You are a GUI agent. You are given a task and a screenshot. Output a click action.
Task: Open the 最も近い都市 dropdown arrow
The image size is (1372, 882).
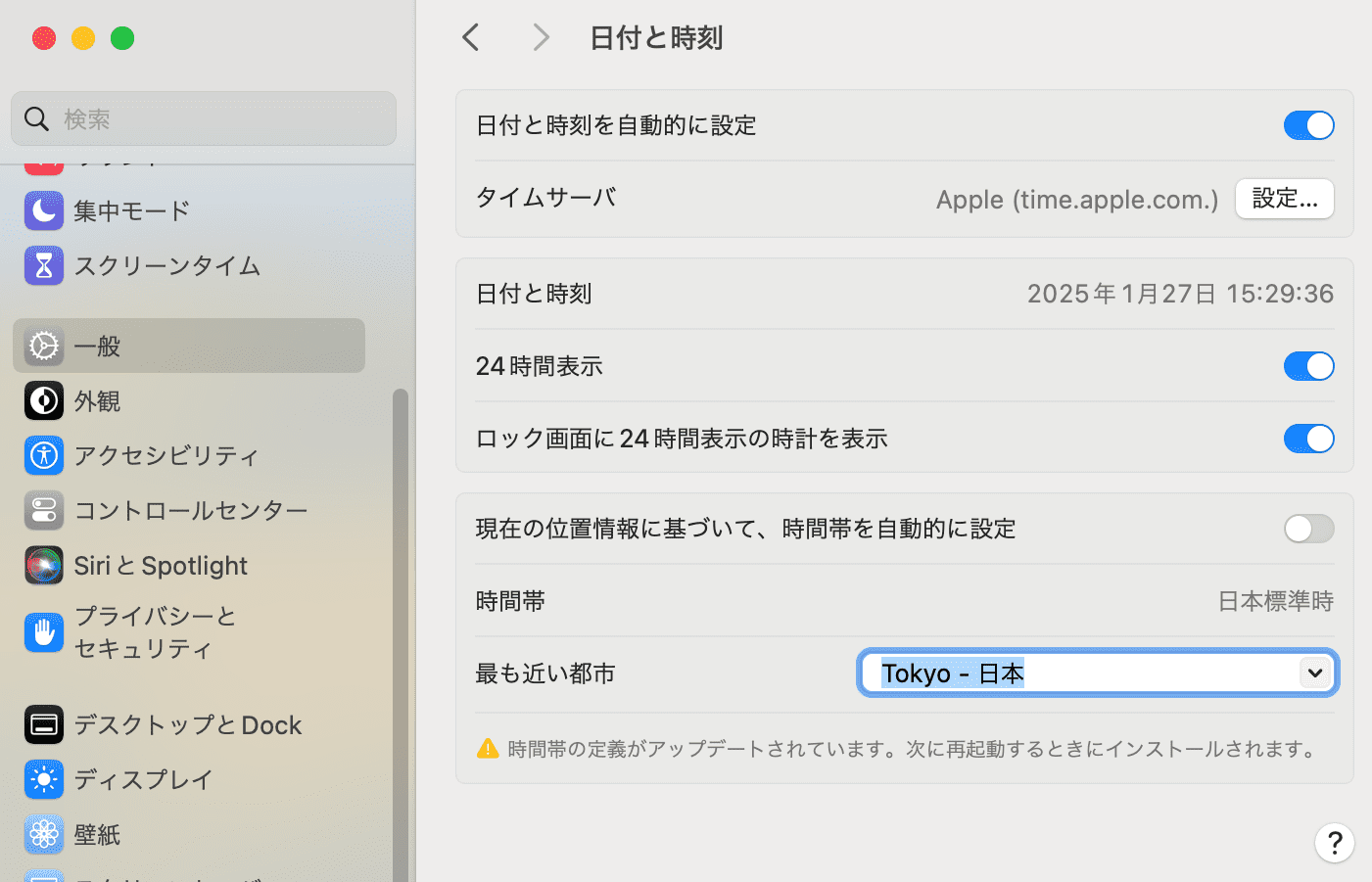pos(1315,673)
